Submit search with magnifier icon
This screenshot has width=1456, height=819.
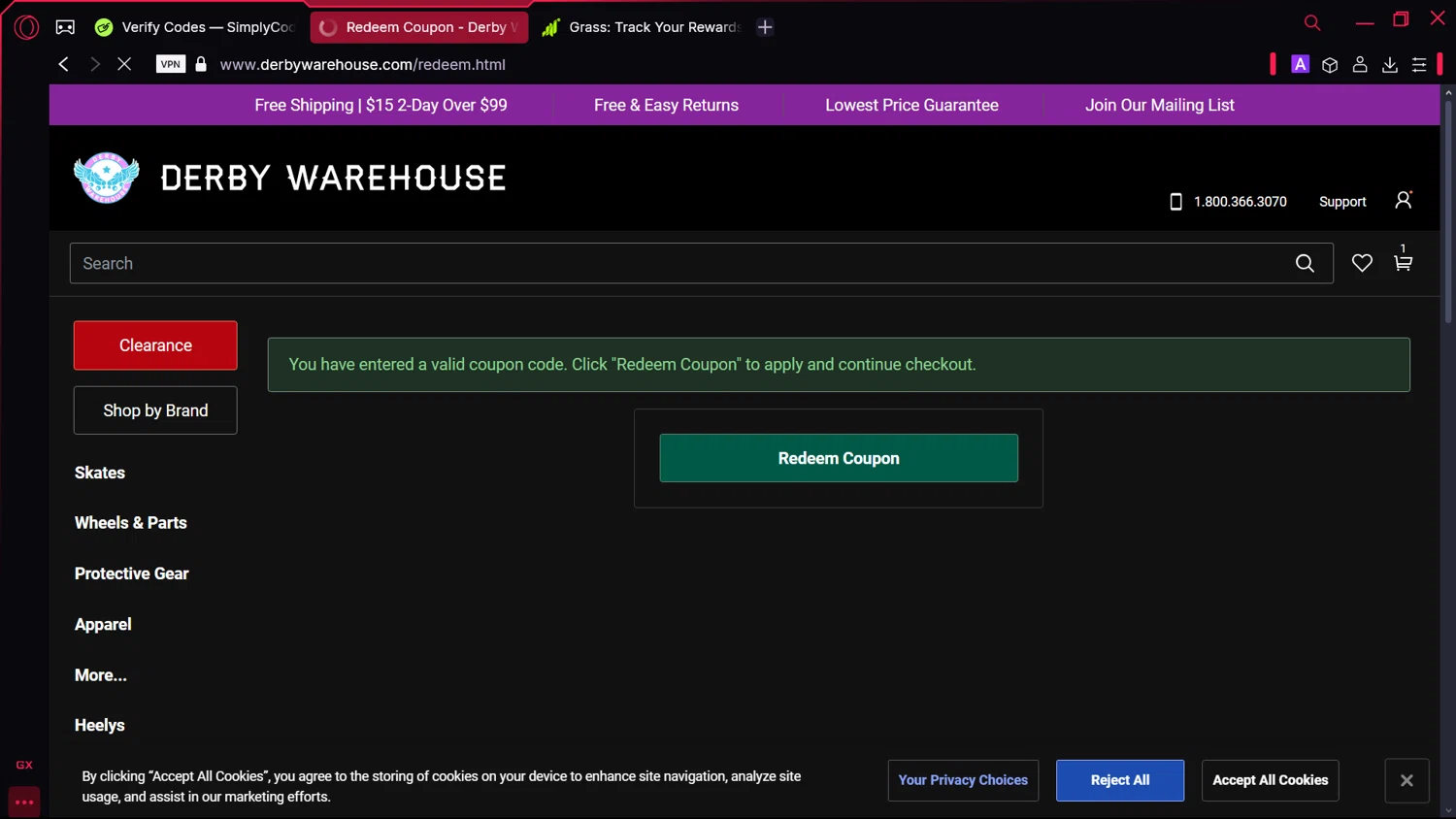tap(1305, 263)
